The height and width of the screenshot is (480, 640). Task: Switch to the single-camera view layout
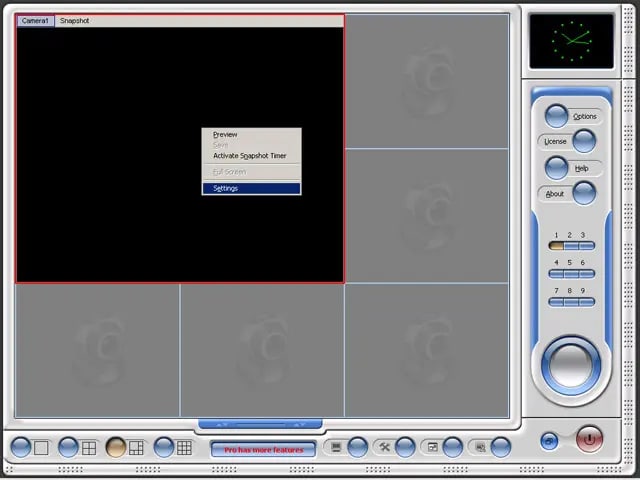(20, 447)
